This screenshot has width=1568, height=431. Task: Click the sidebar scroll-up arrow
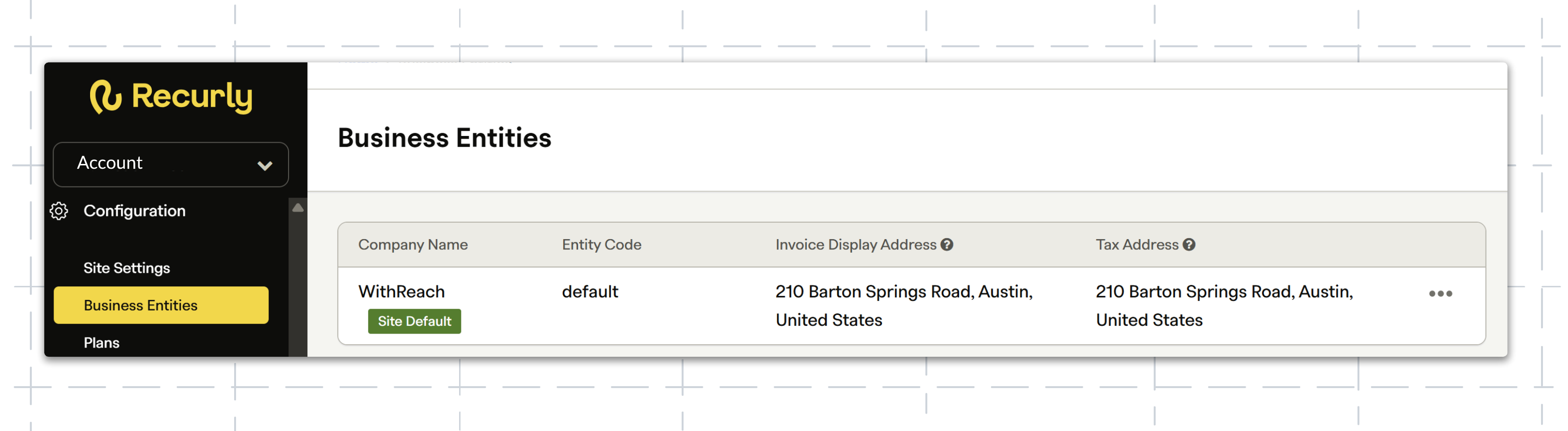(298, 208)
